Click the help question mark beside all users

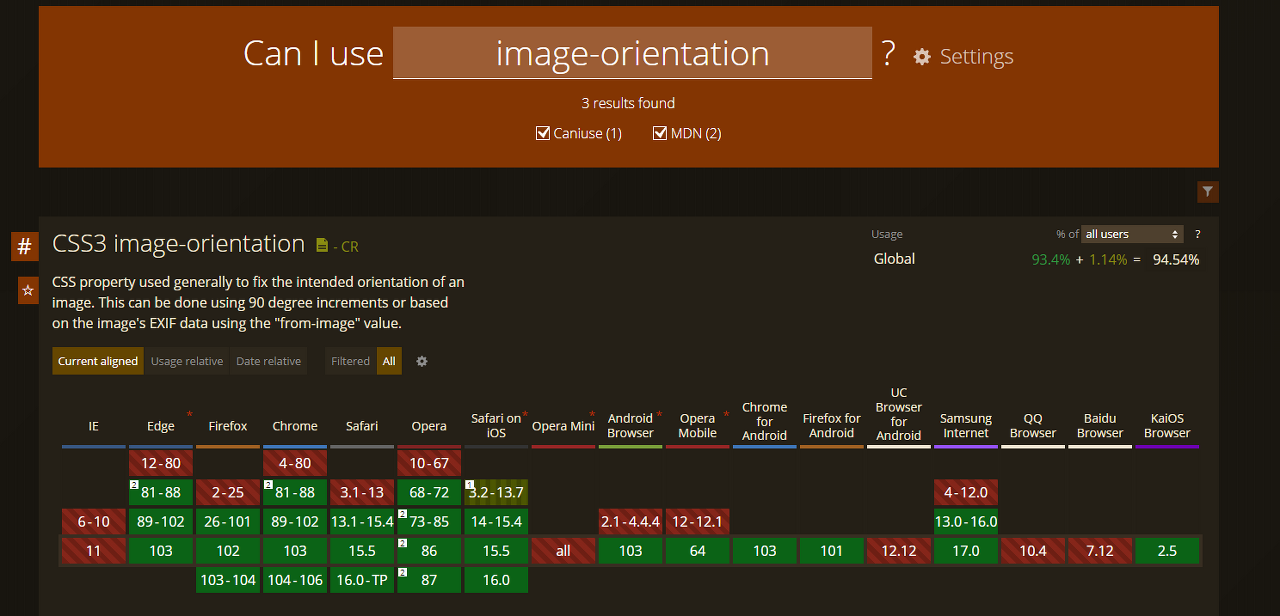tap(1197, 234)
